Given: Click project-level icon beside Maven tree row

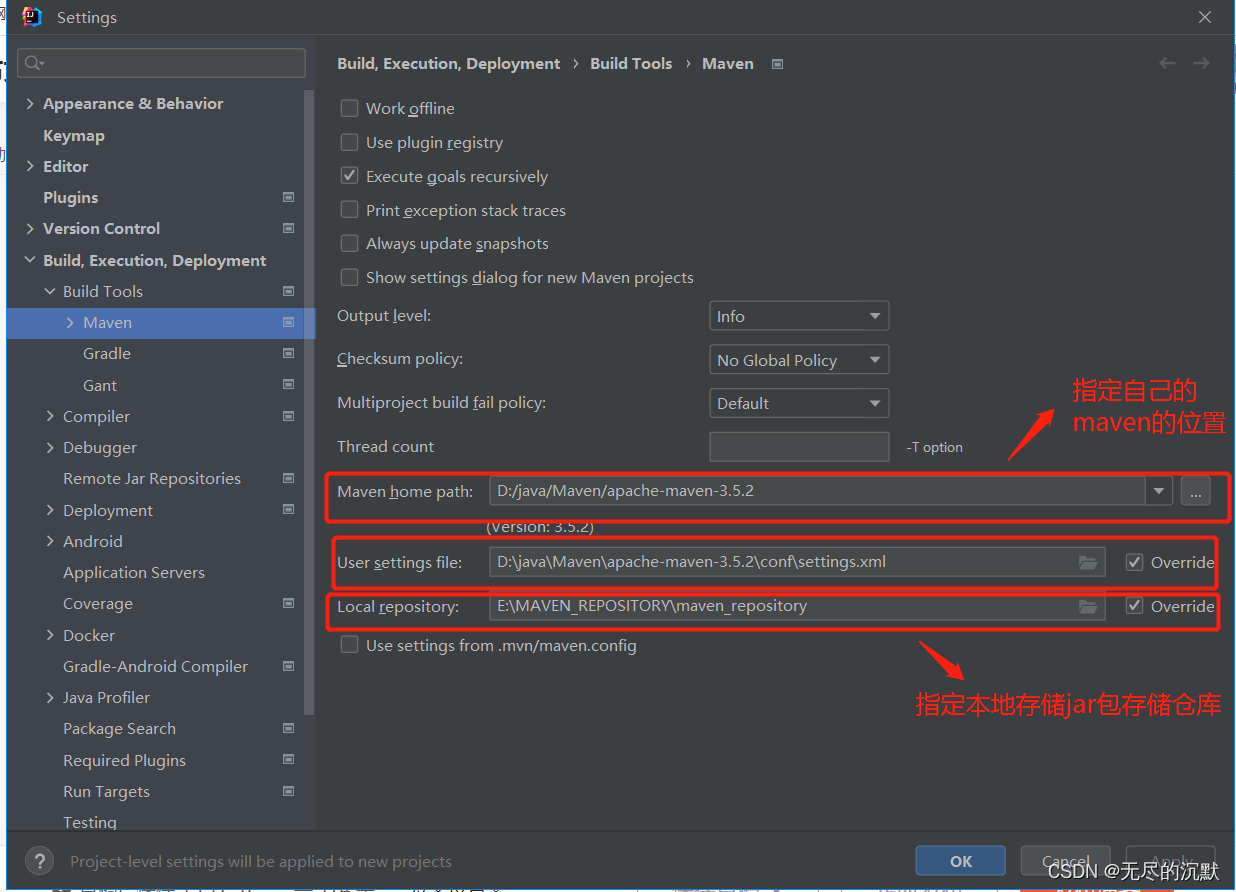Looking at the screenshot, I should 288,322.
